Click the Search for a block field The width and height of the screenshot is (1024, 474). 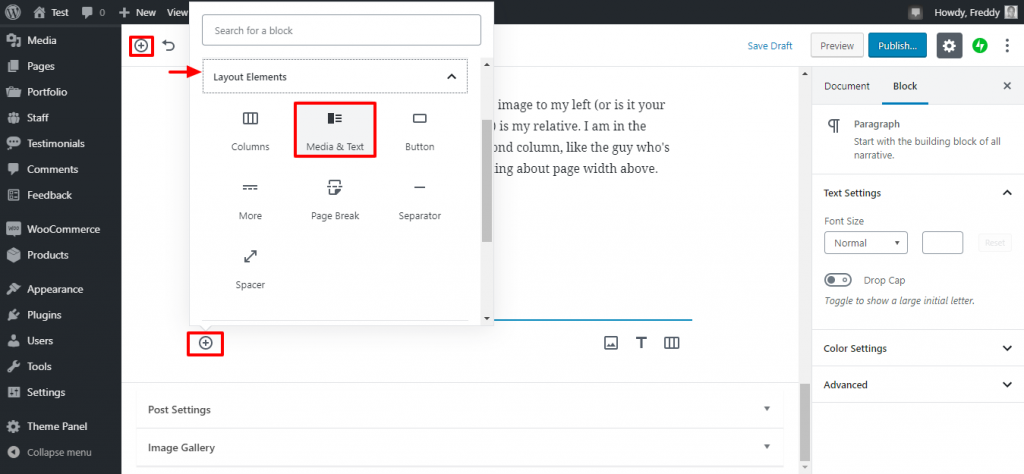coord(341,31)
